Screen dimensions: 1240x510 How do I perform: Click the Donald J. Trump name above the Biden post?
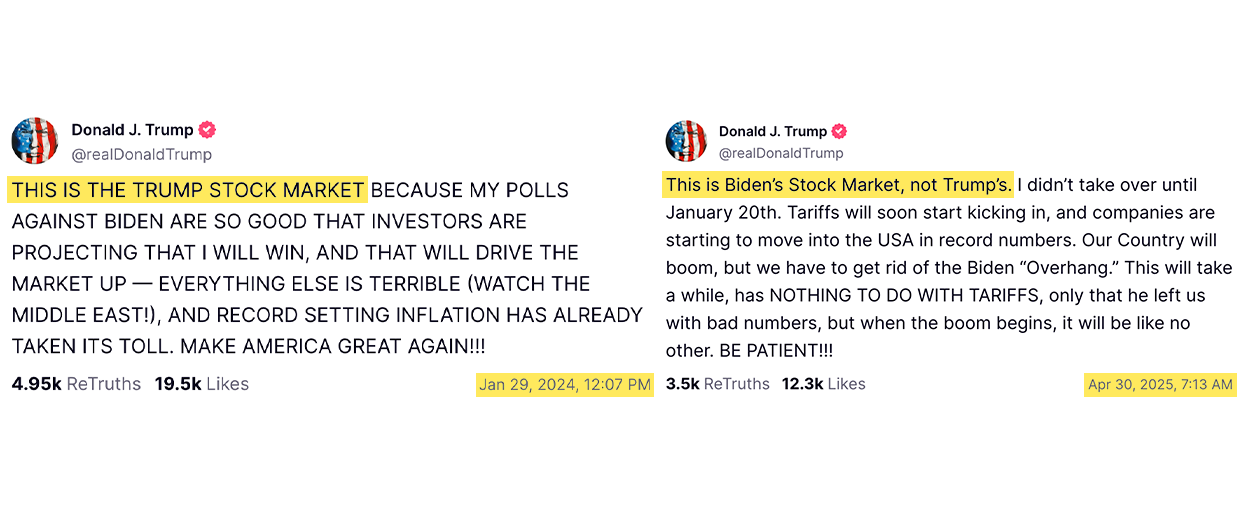[773, 132]
